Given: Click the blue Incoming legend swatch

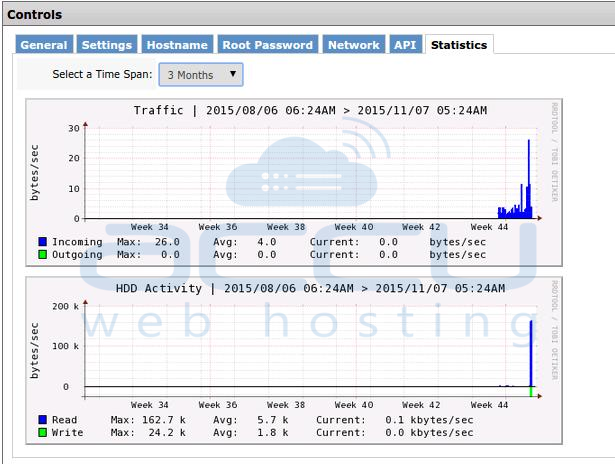Looking at the screenshot, I should (42, 241).
